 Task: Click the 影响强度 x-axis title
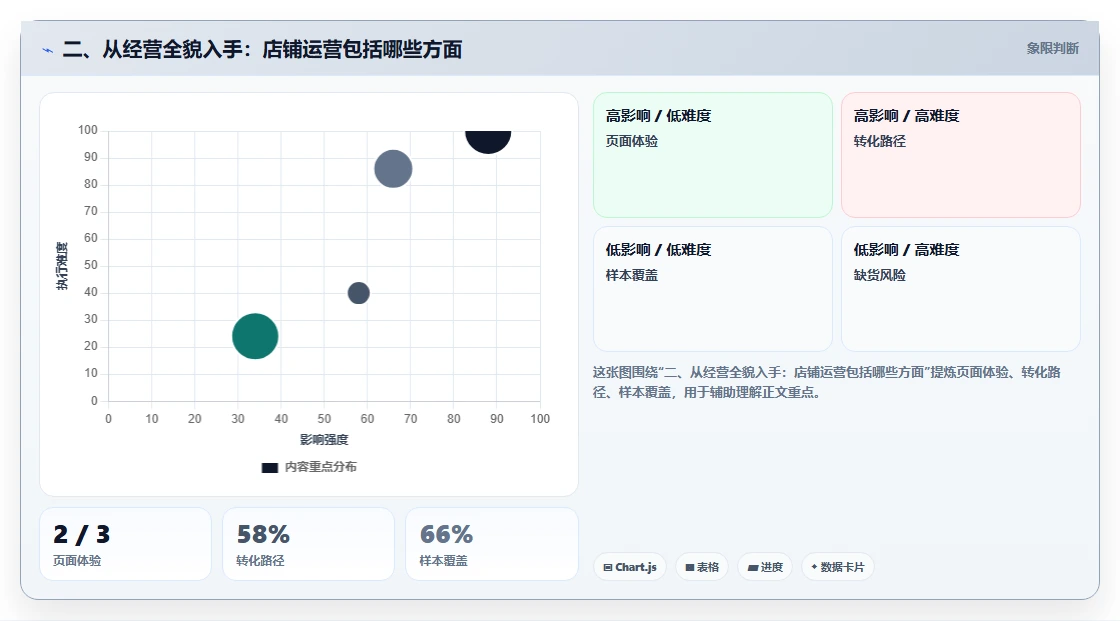[324, 439]
